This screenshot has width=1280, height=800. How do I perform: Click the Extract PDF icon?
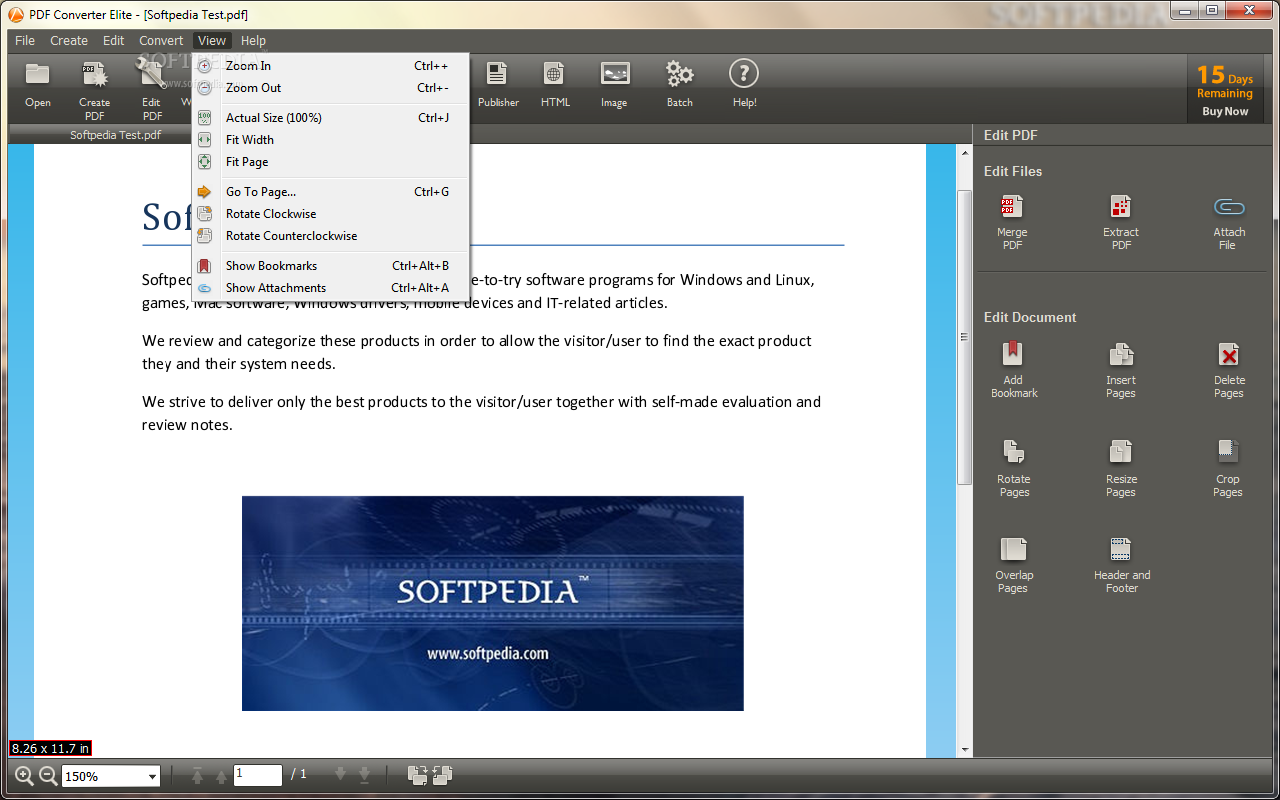(1121, 207)
